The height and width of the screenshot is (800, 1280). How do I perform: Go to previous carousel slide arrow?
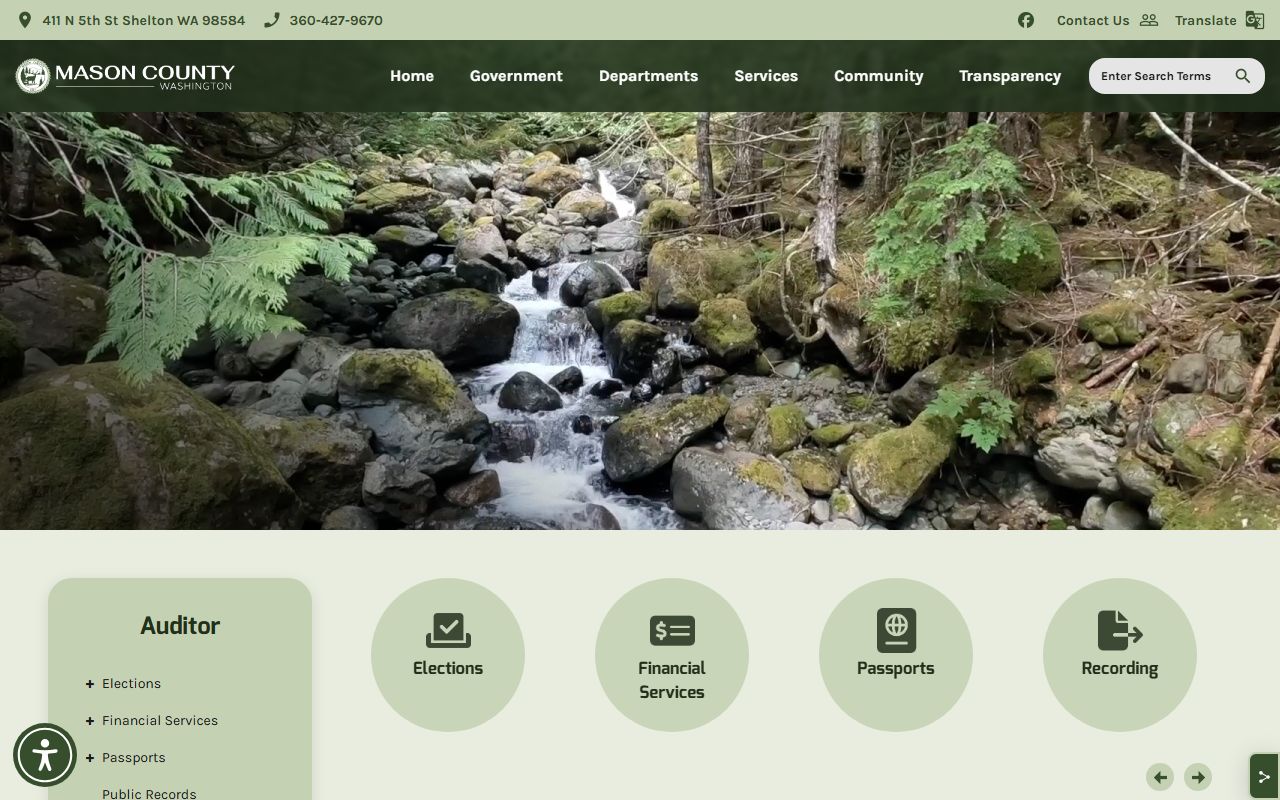coord(1160,777)
